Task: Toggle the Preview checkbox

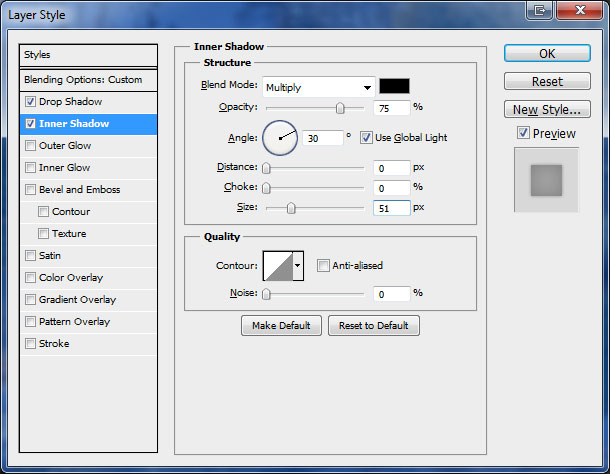Action: [x=524, y=133]
